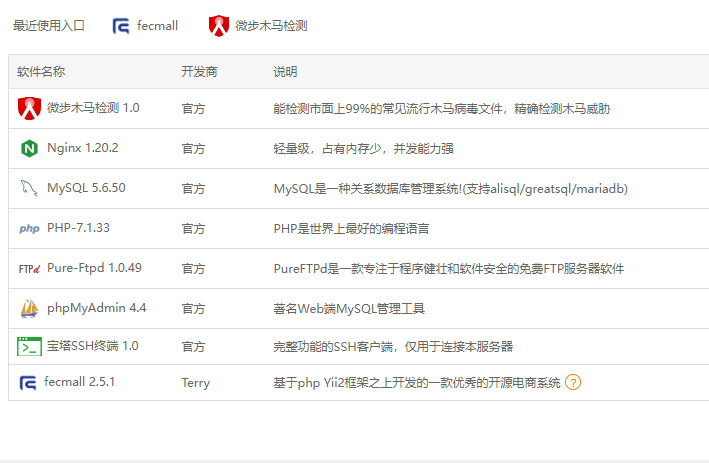Open 宝塔SSH终端 1.0 software entry
The height and width of the screenshot is (463, 709).
tap(93, 346)
